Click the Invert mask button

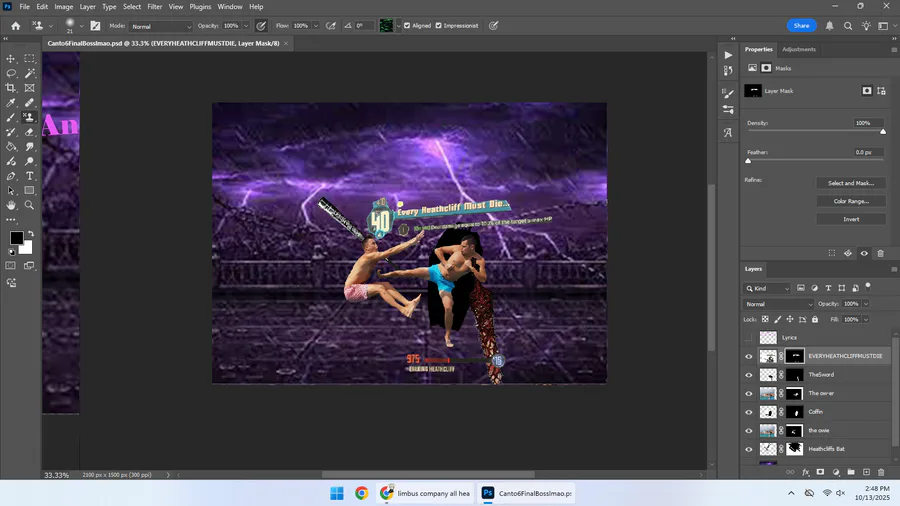[x=851, y=219]
